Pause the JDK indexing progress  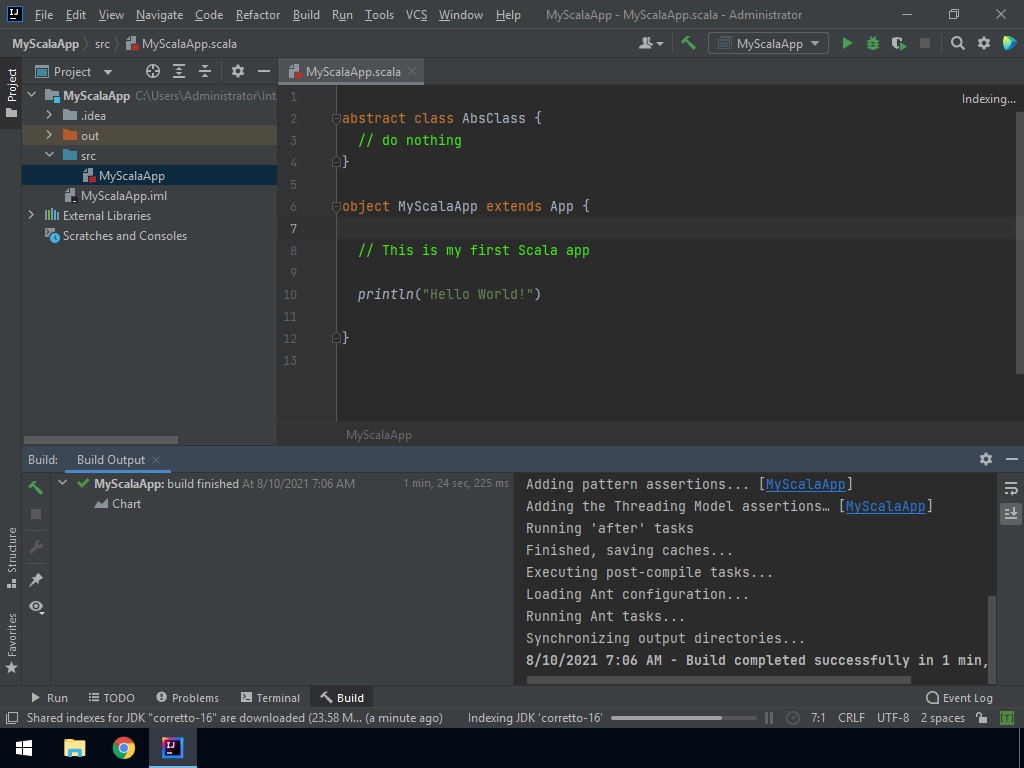(769, 718)
